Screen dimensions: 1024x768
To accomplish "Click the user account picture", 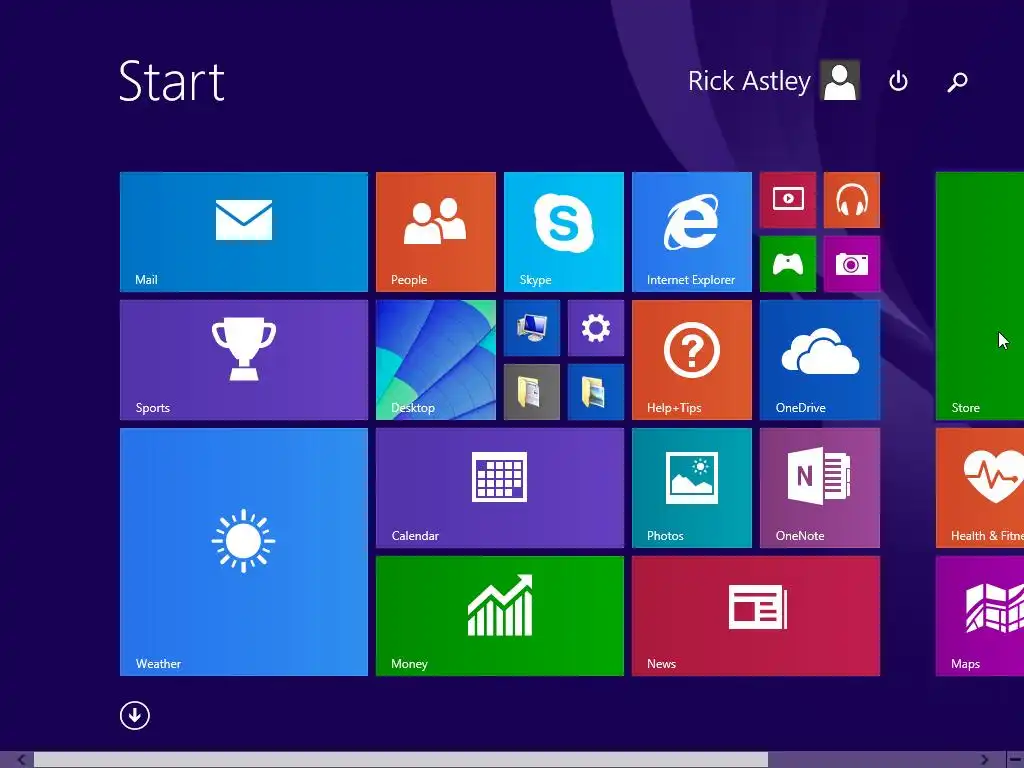I will pos(840,80).
